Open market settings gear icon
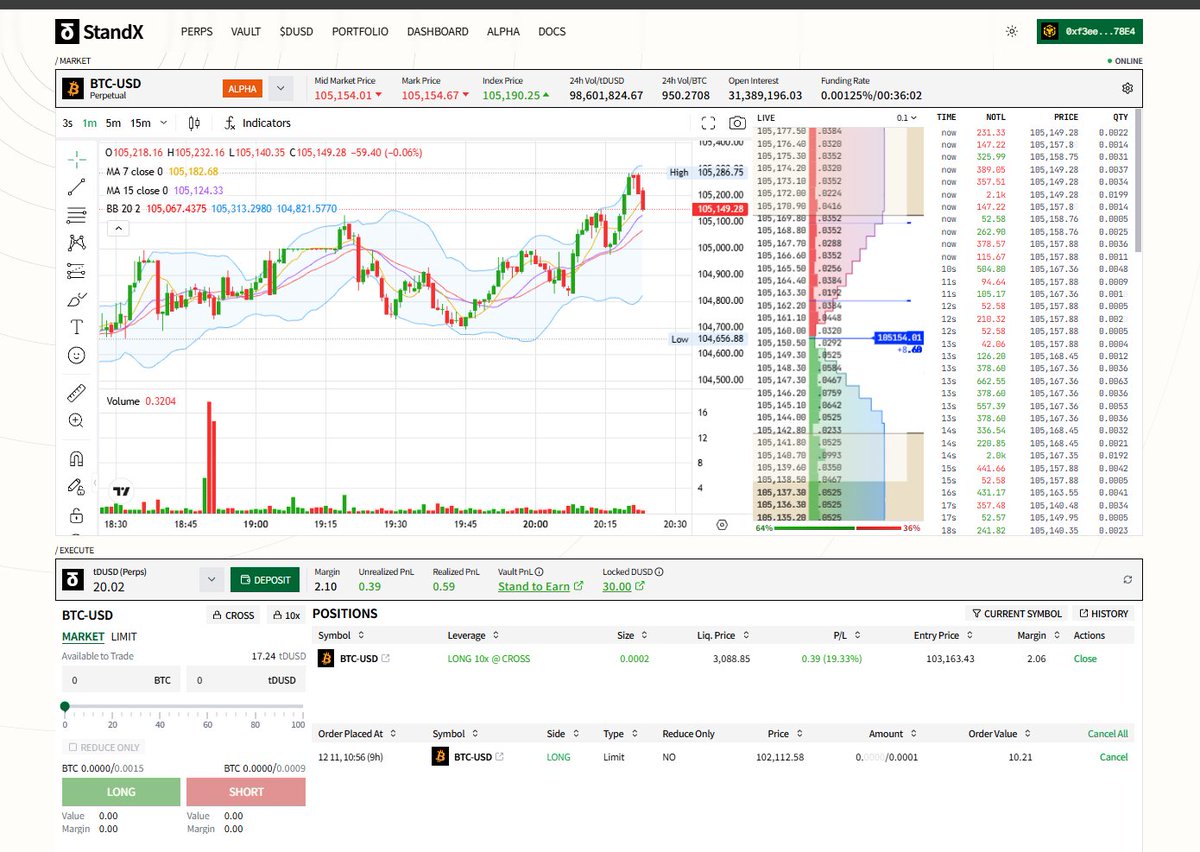Image resolution: width=1200 pixels, height=852 pixels. 1127,88
